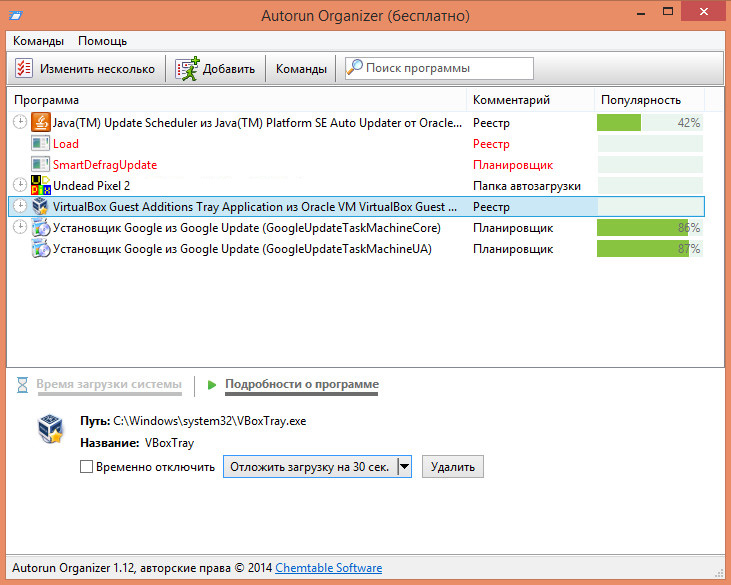Sort by the Комментарий column header
Image resolution: width=731 pixels, height=585 pixels.
(531, 100)
